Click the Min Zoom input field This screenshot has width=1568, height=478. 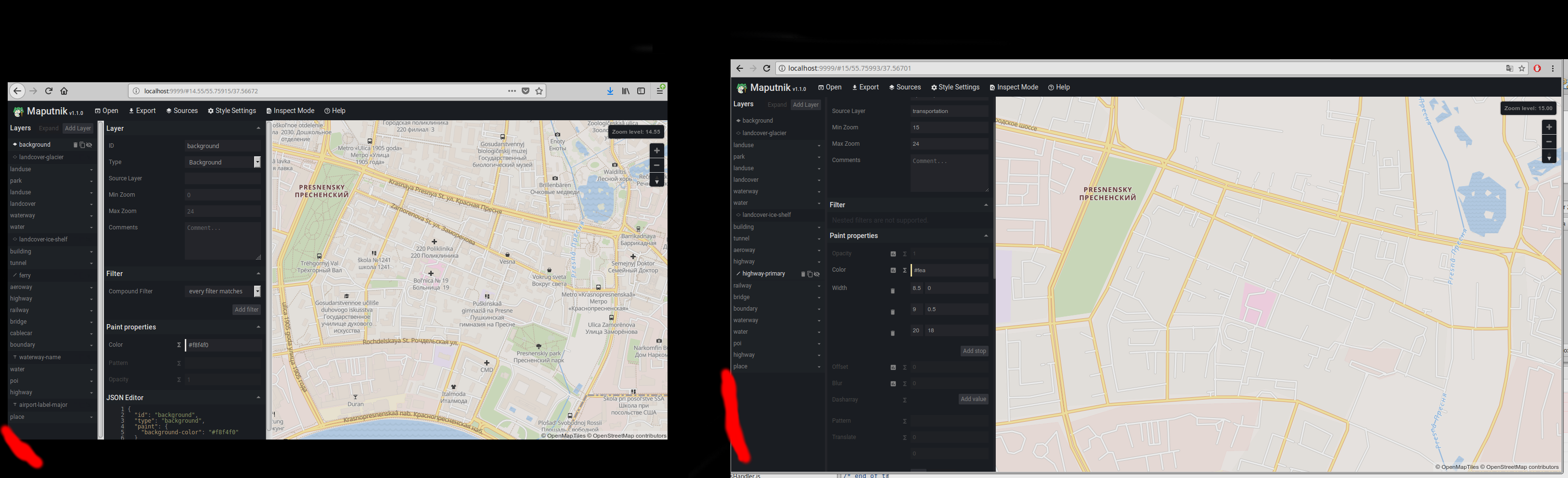point(223,195)
